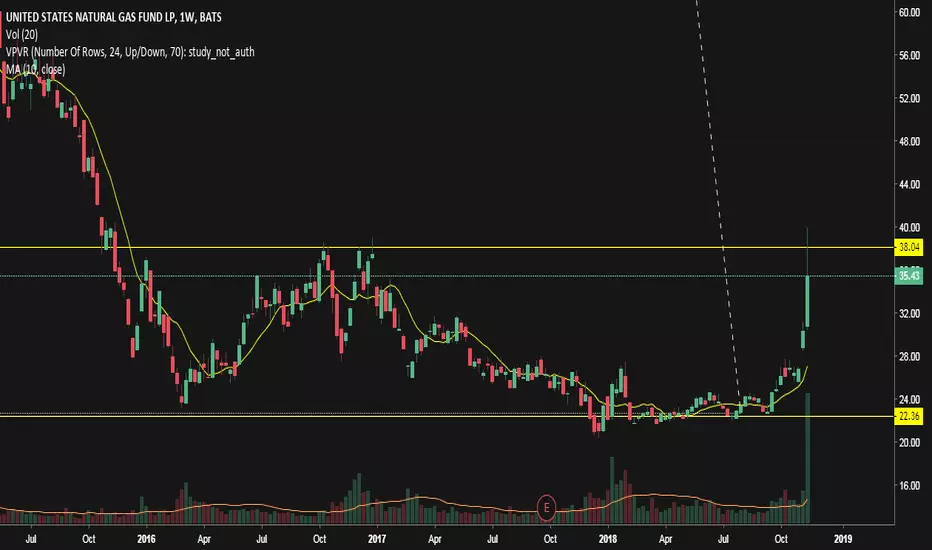932x550 pixels.
Task: Click the 40.00 price axis value
Action: [909, 227]
